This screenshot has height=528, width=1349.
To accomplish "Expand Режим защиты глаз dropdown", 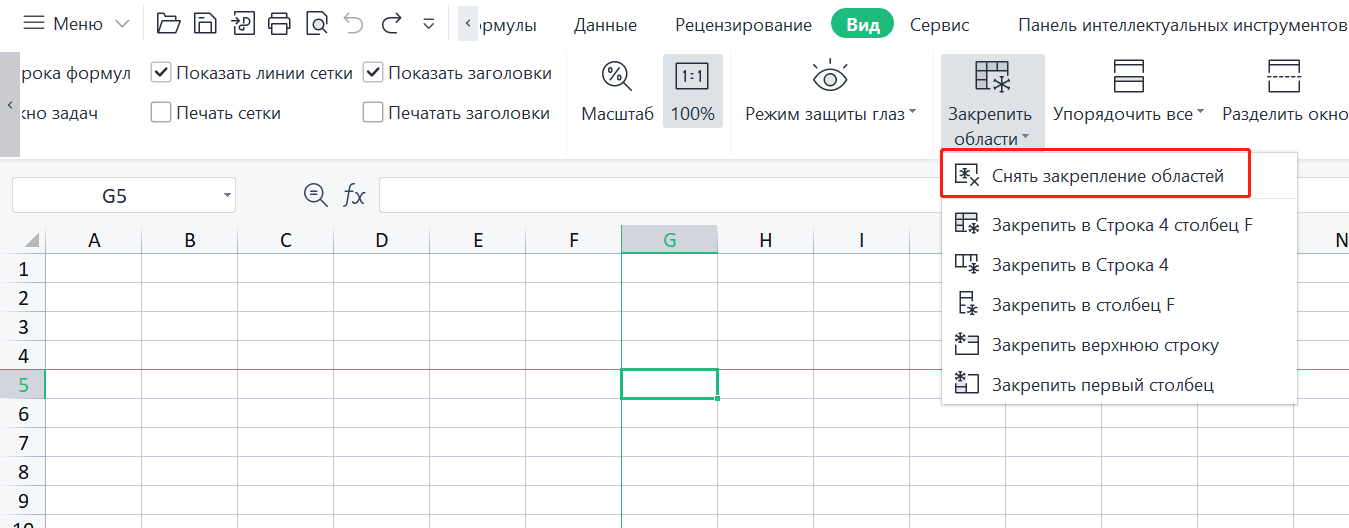I will pos(912,114).
